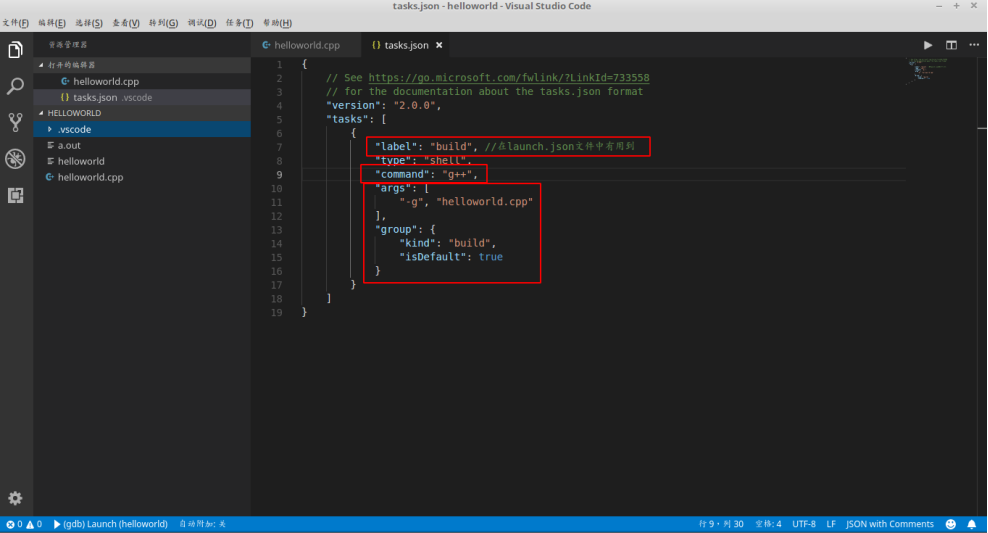Open the 文件(F) menu
This screenshot has width=988, height=533.
15,23
